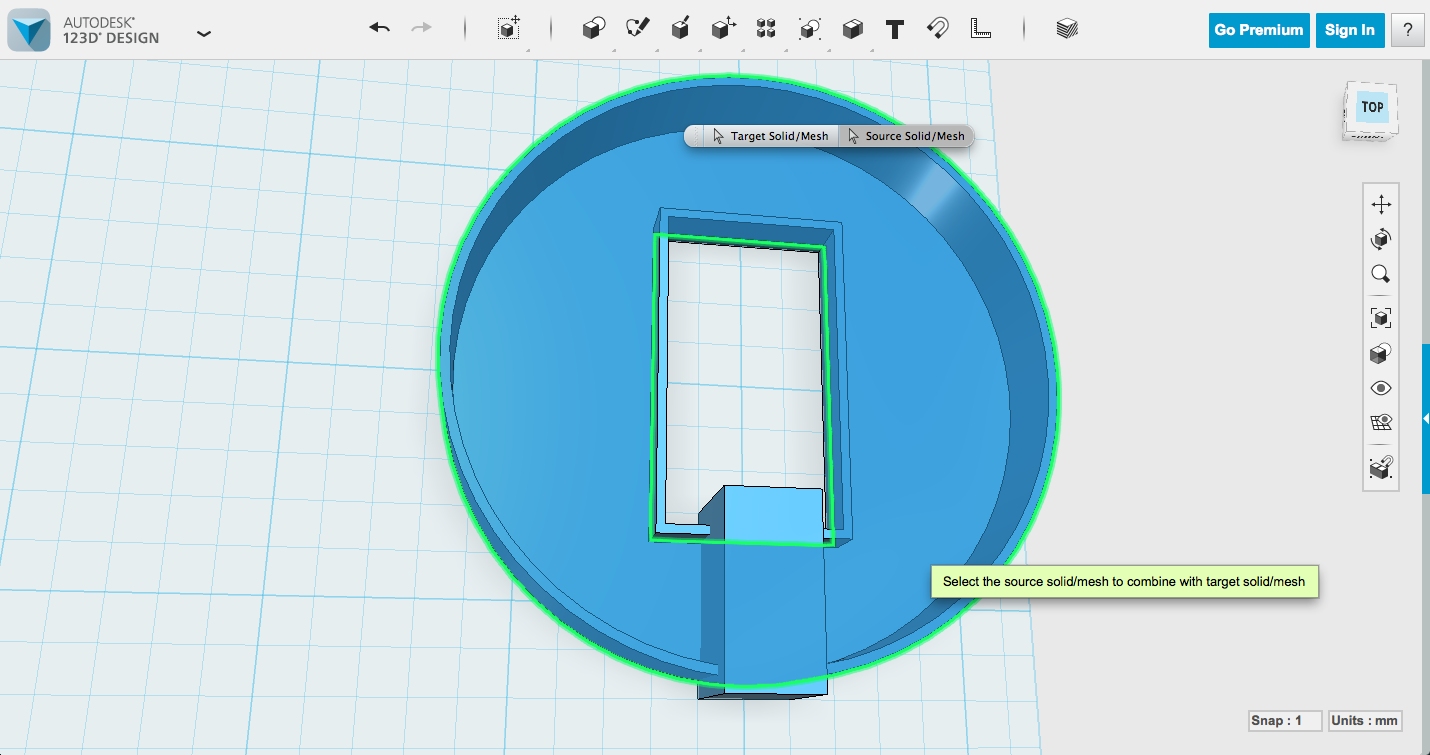Select the Construct tool
This screenshot has width=1430, height=755.
[x=681, y=29]
